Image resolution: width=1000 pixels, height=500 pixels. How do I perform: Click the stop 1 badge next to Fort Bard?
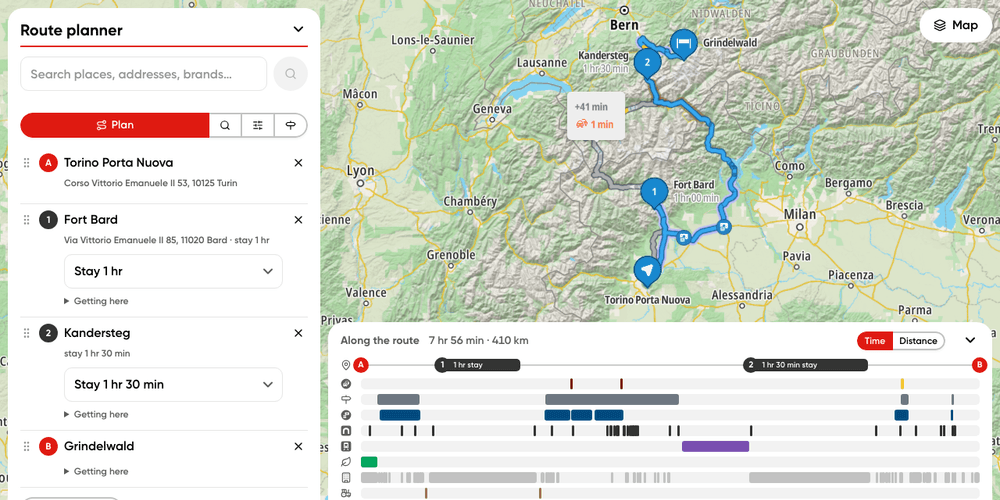point(48,220)
